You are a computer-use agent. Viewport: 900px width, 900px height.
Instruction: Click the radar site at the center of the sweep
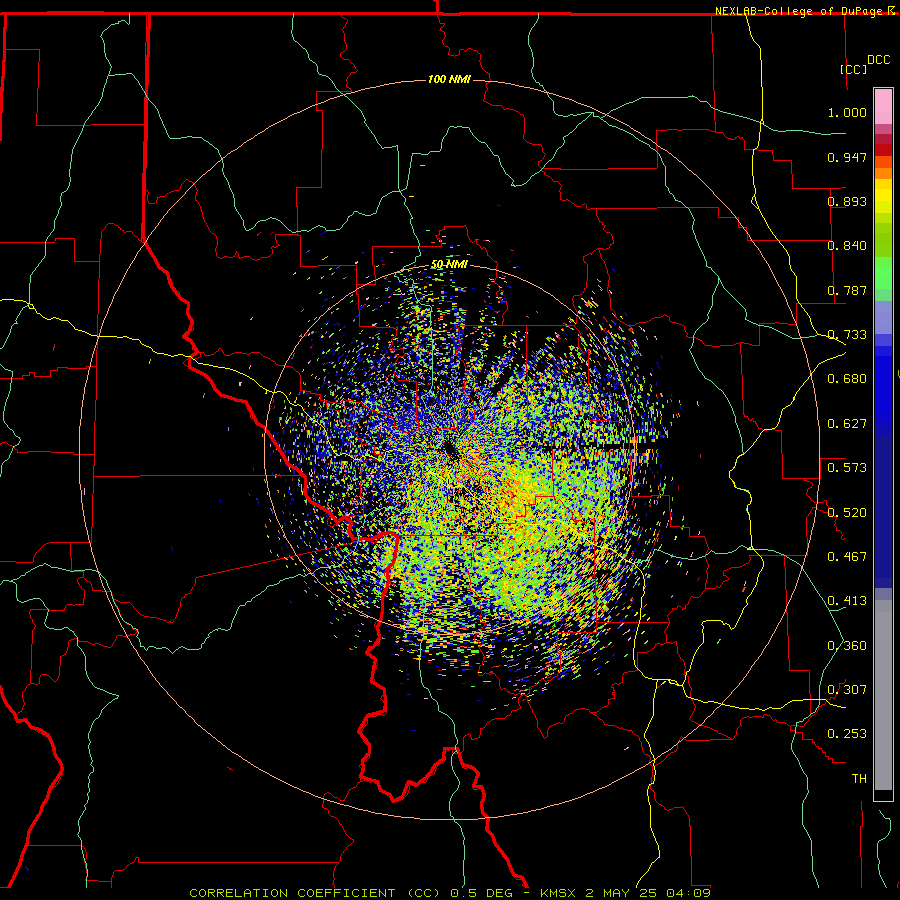(x=451, y=449)
